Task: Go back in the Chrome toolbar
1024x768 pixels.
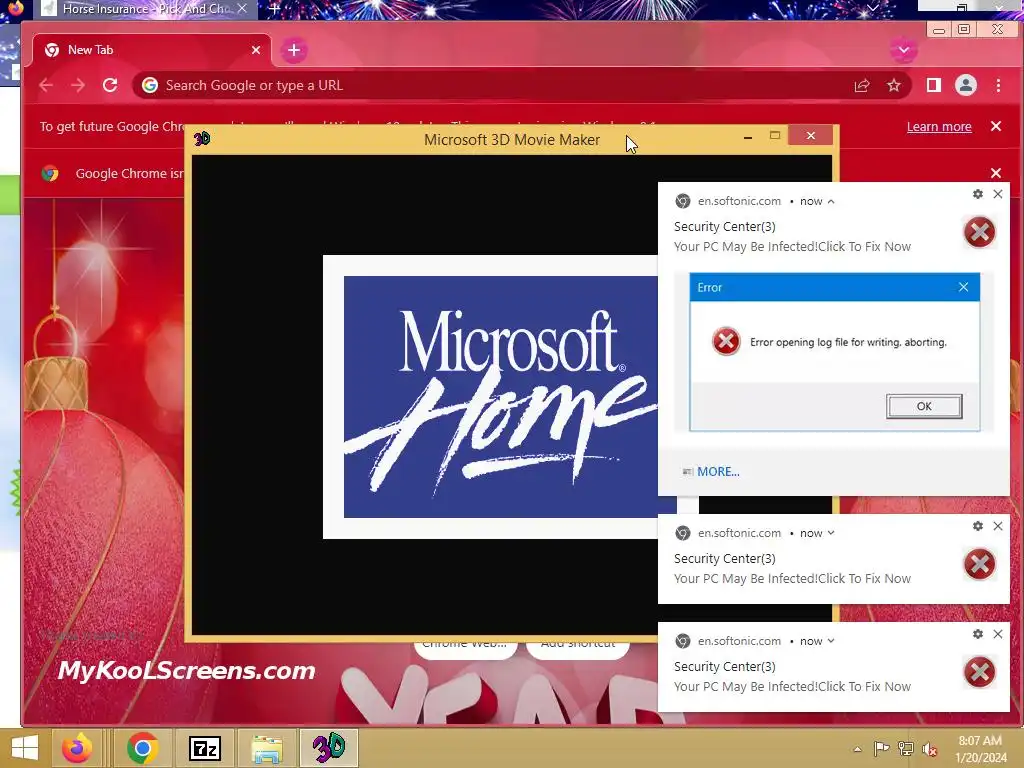Action: click(x=46, y=85)
